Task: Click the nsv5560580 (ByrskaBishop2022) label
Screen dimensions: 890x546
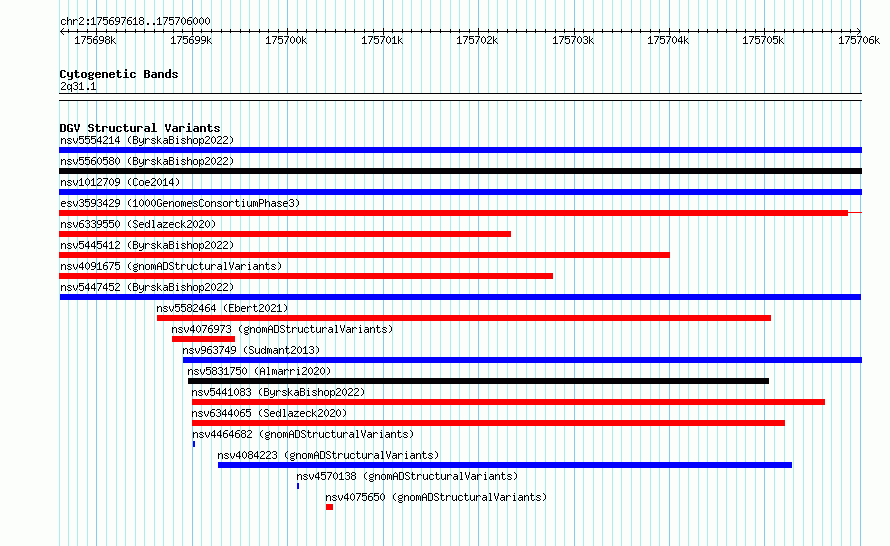Action: pos(147,161)
